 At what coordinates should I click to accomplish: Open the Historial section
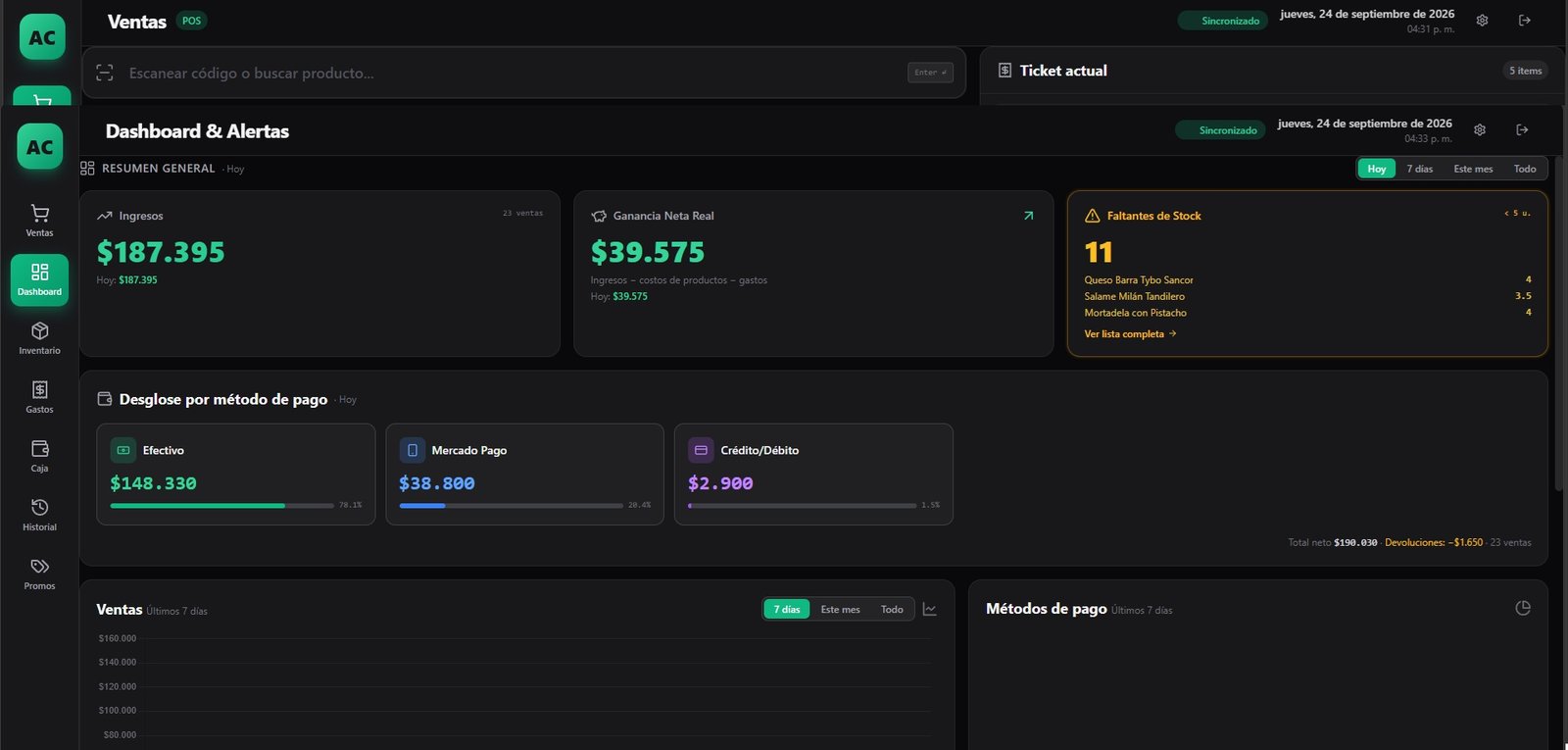coord(39,515)
